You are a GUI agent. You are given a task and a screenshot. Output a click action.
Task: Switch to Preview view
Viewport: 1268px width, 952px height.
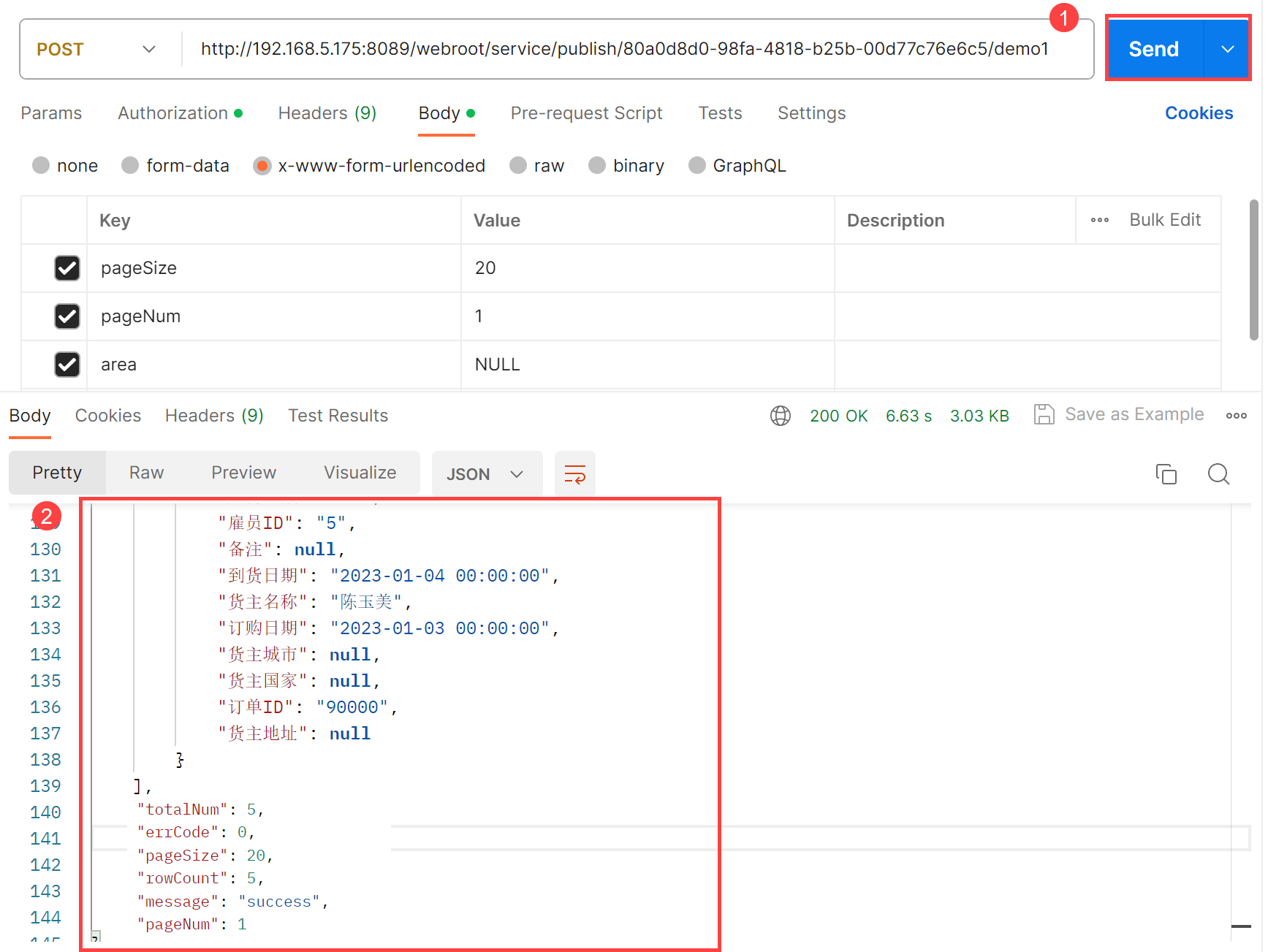243,473
